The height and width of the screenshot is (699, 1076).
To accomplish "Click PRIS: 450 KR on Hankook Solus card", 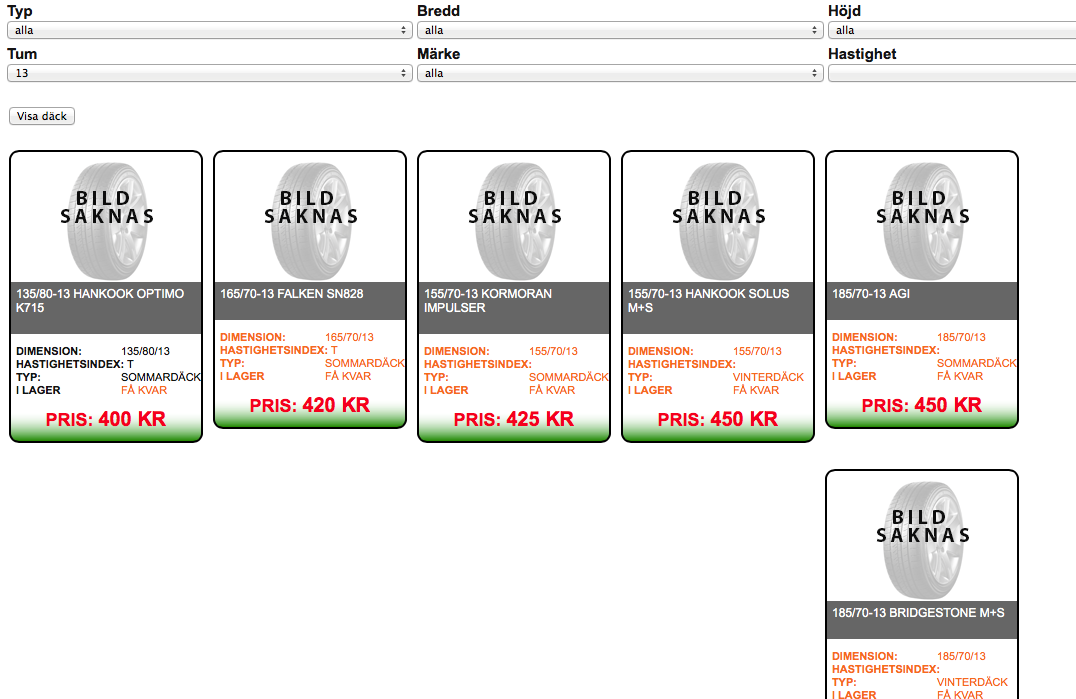I will click(718, 419).
